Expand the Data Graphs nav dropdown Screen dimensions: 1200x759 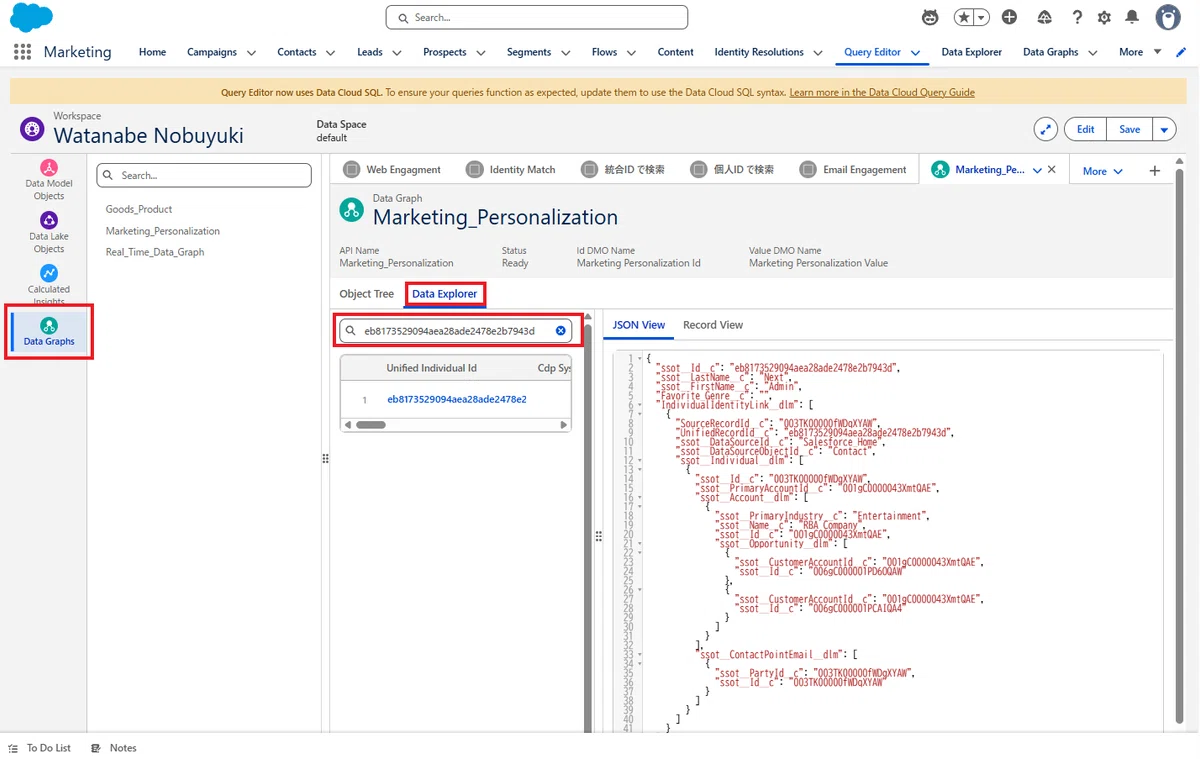click(1092, 53)
